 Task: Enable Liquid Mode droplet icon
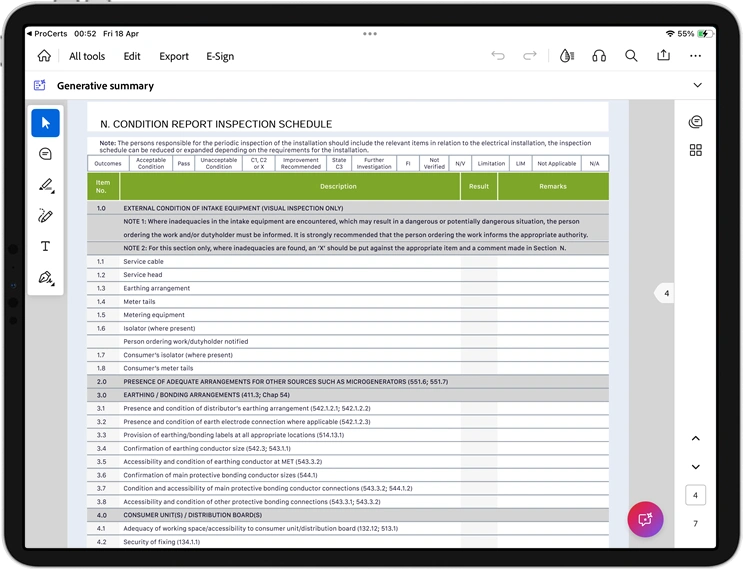pyautogui.click(x=567, y=56)
